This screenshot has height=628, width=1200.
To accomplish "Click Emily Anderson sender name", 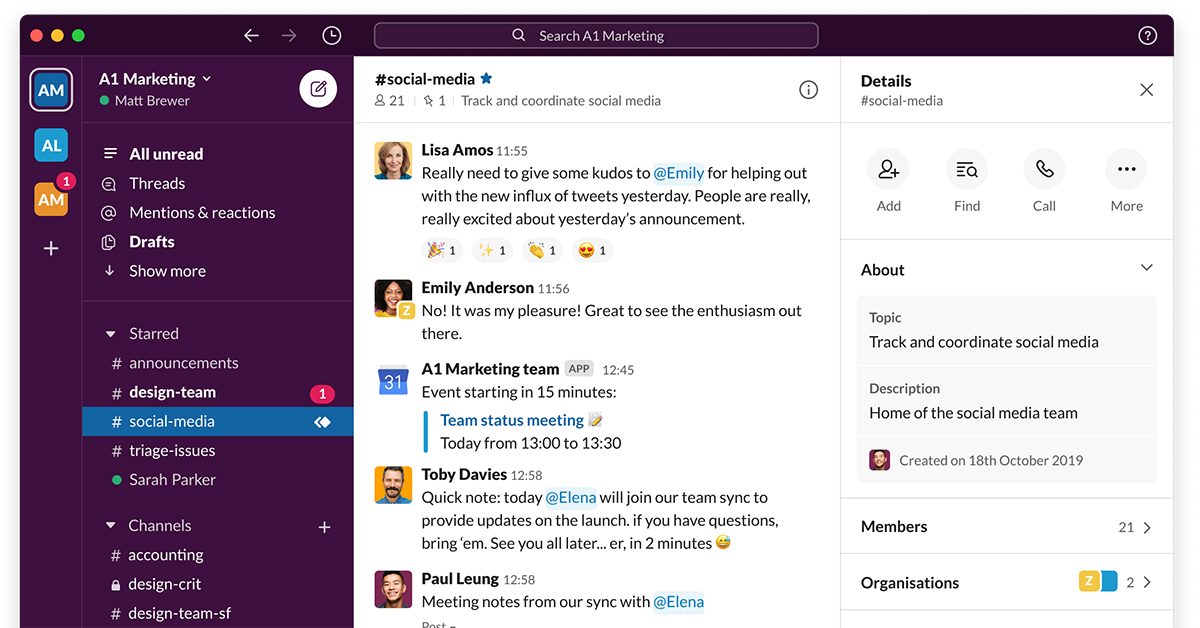I will tap(478, 288).
